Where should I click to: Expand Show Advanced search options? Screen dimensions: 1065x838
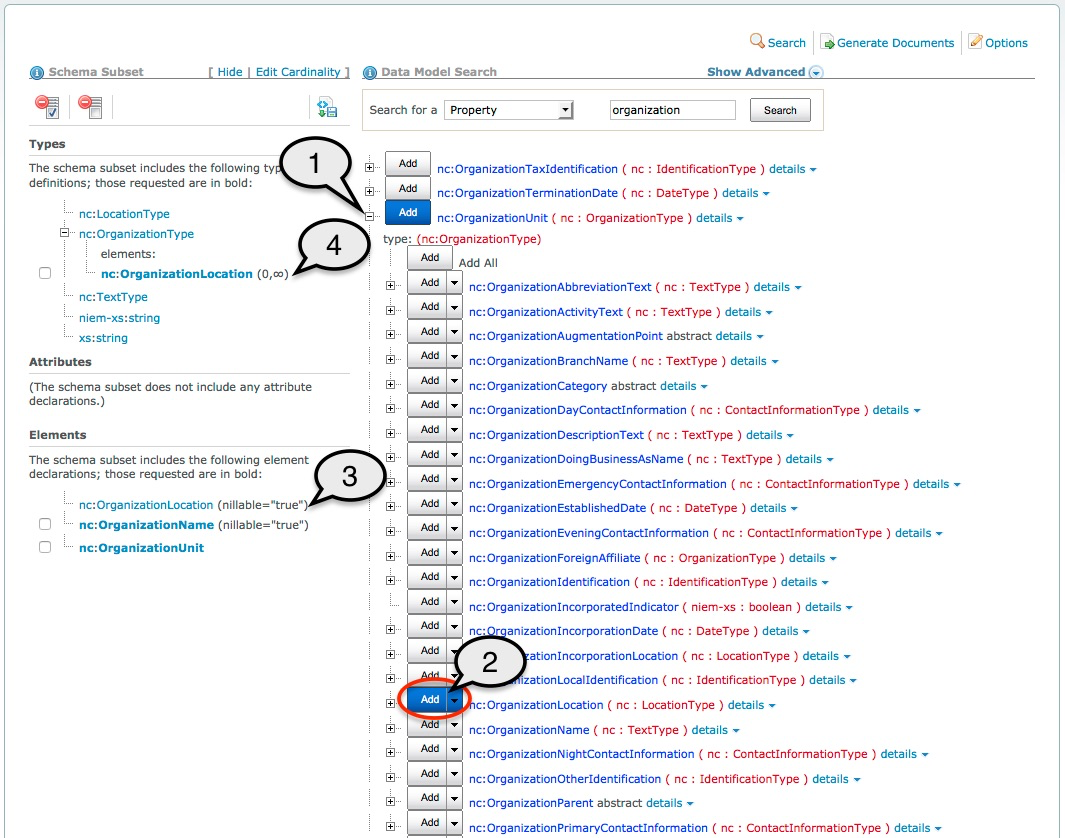815,73
